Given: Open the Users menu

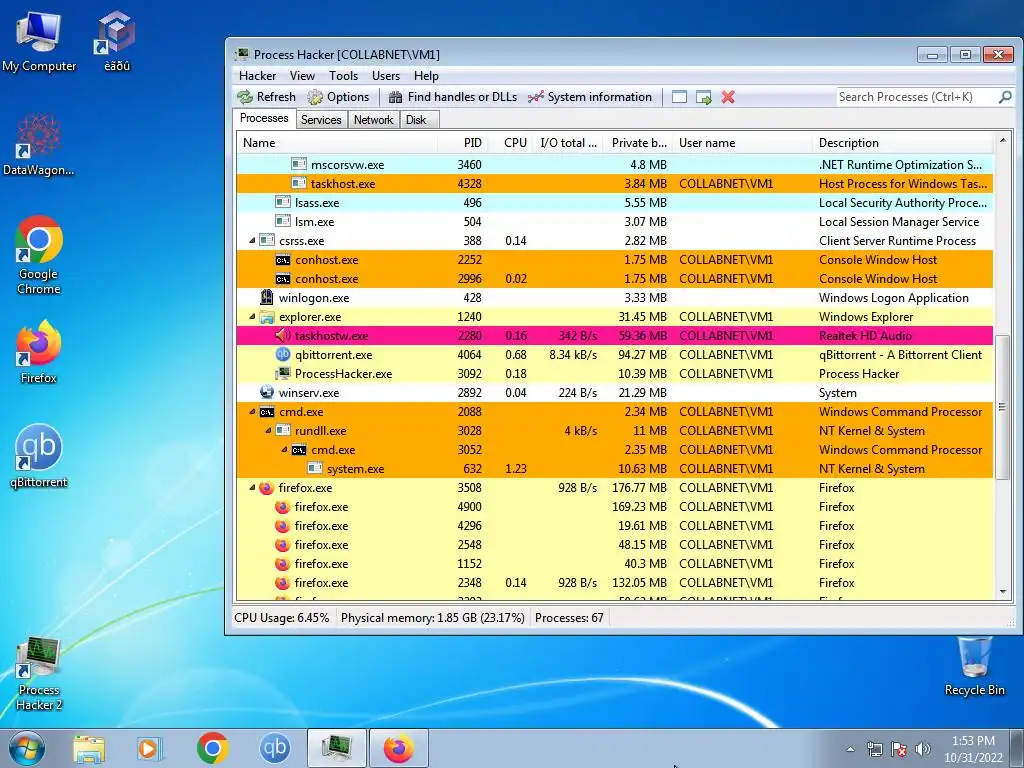Looking at the screenshot, I should click(x=386, y=76).
